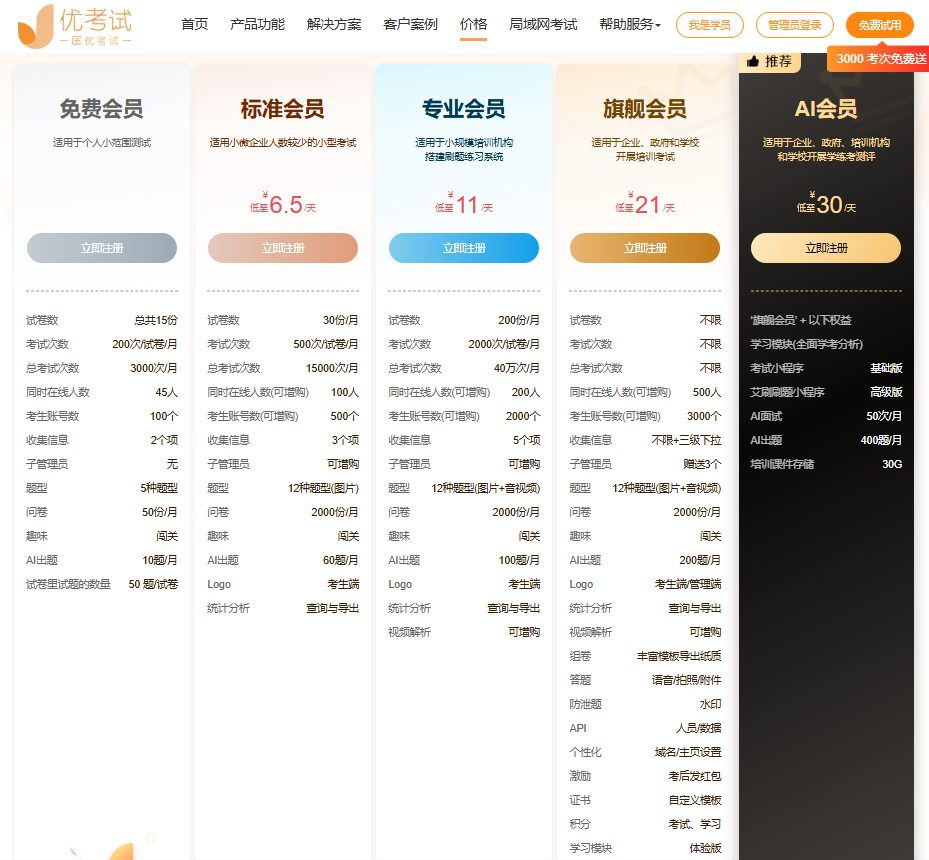Image resolution: width=929 pixels, height=860 pixels.
Task: Click the orange 免费试用 button
Action: coord(879,25)
